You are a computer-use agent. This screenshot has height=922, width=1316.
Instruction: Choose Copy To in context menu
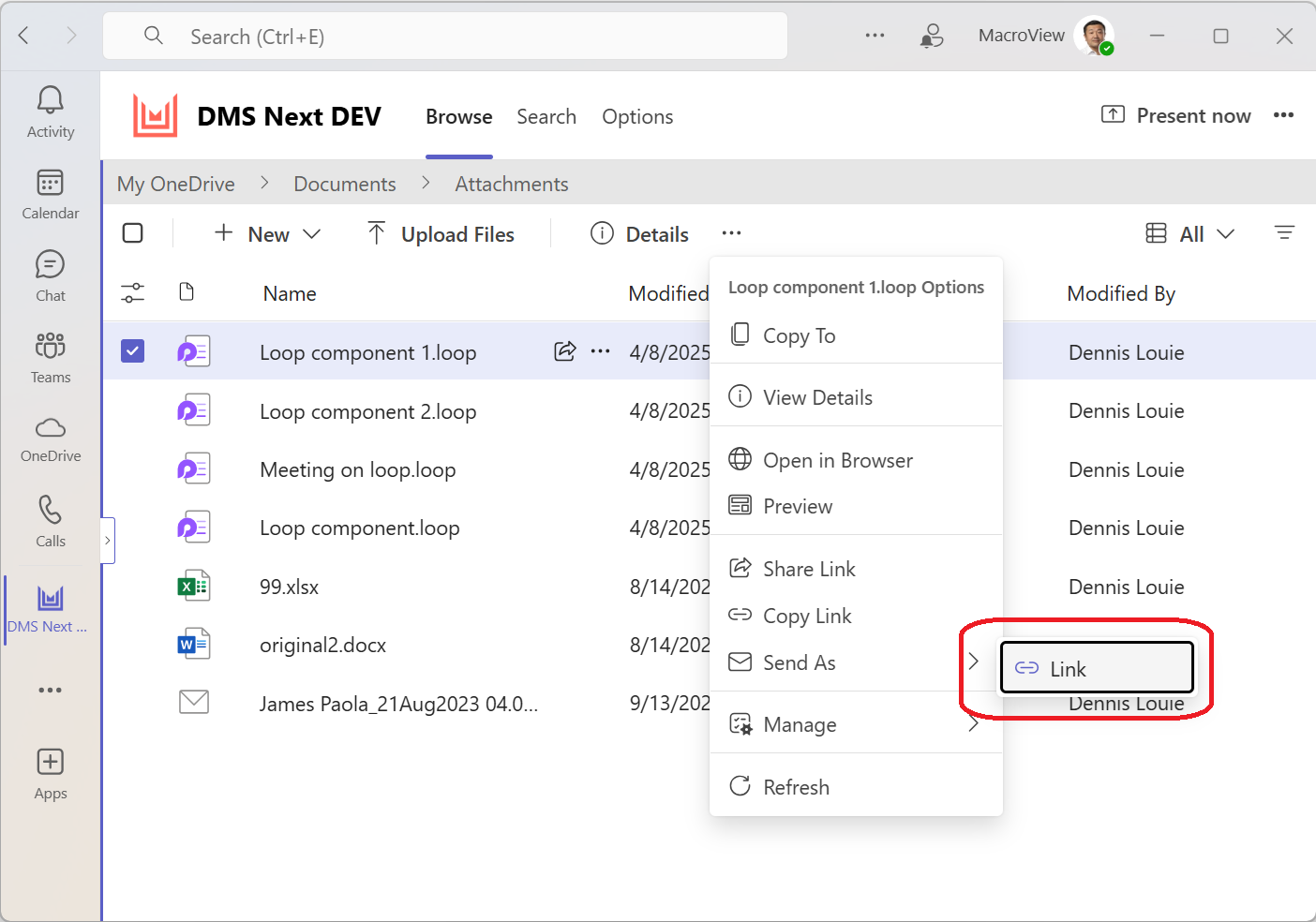point(857,335)
